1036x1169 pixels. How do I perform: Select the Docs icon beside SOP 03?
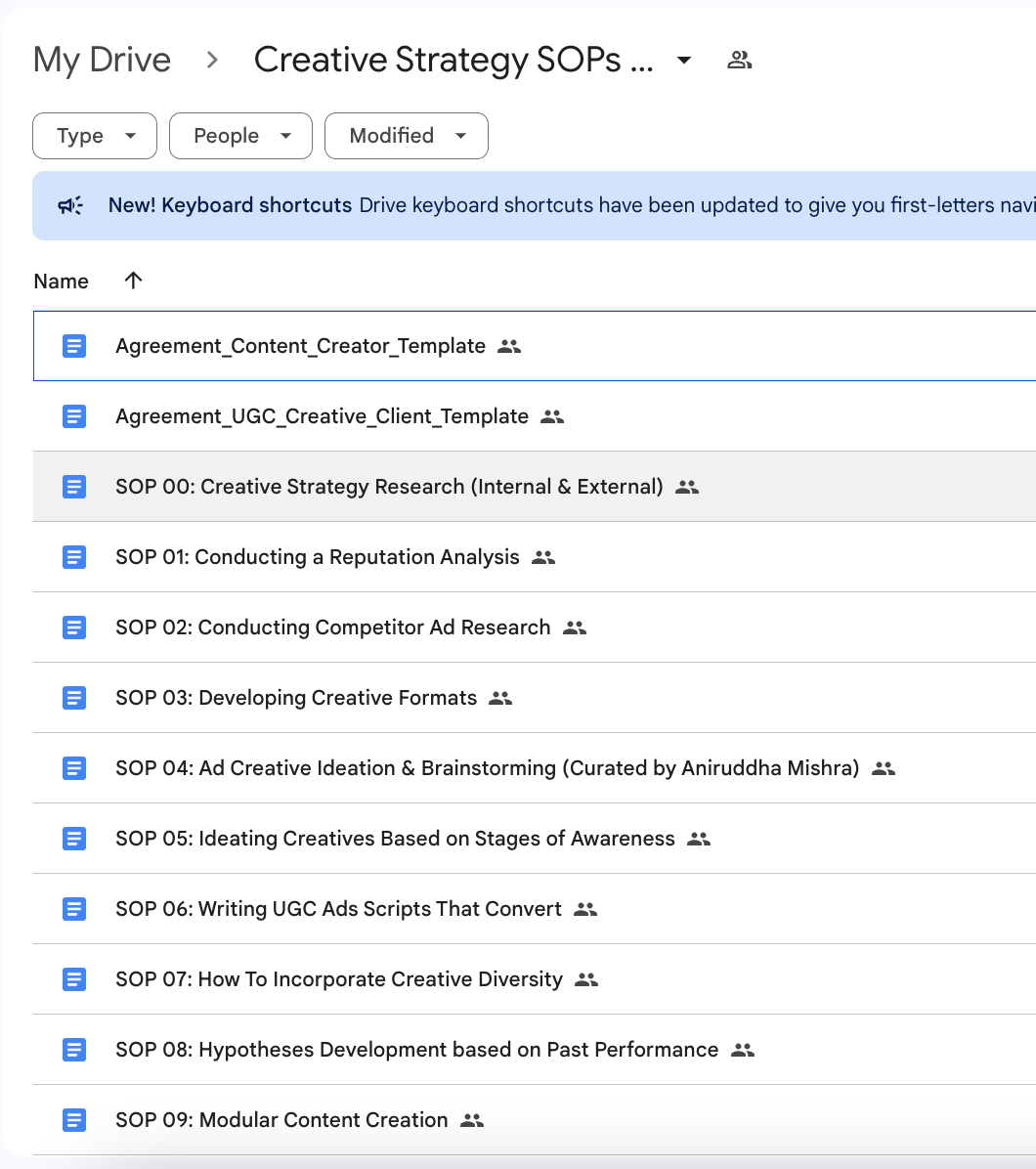click(74, 698)
